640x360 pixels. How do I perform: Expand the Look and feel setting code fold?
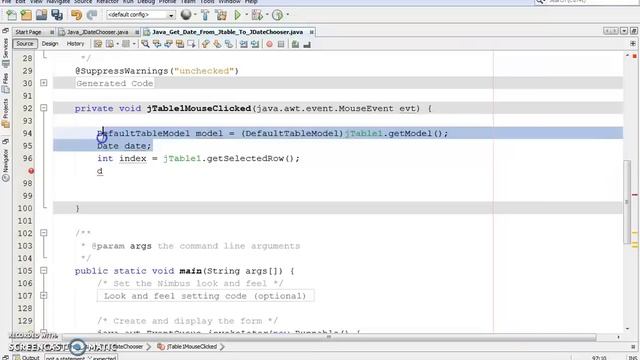pyautogui.click(x=44, y=296)
